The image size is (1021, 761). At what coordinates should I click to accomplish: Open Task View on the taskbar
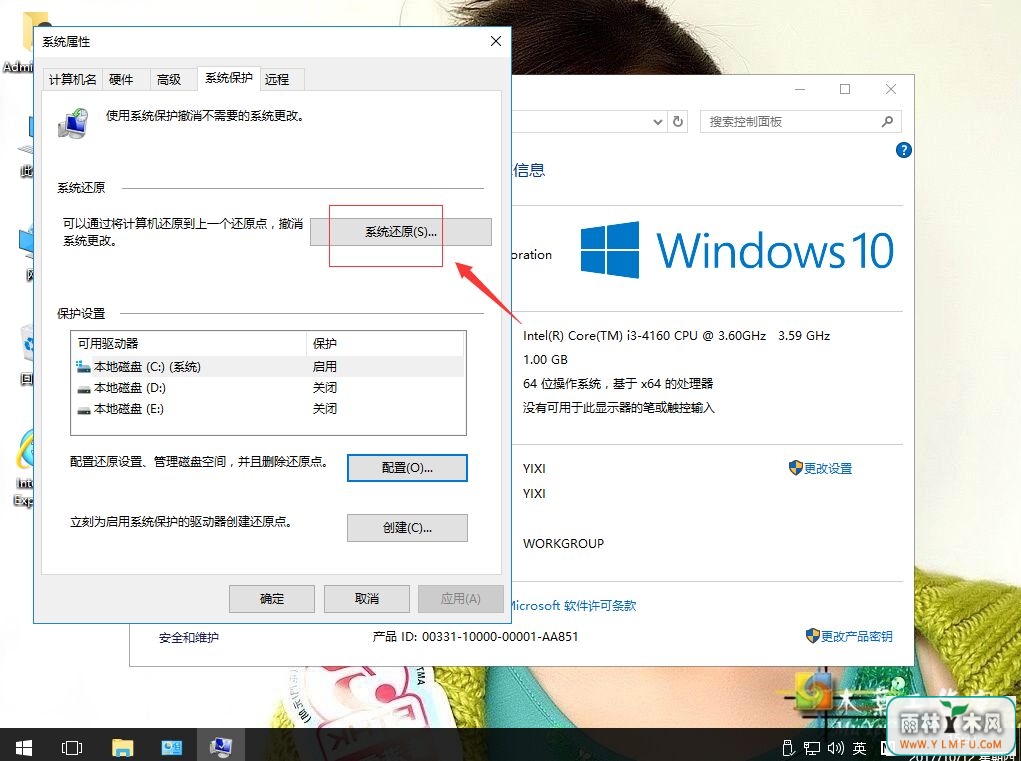coord(72,747)
